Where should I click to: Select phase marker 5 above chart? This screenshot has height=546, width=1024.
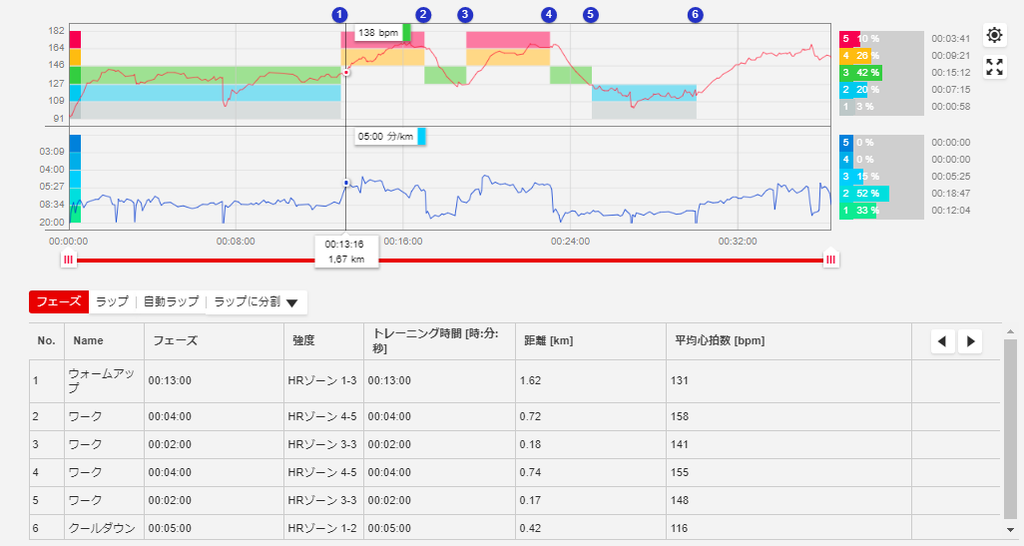[590, 14]
